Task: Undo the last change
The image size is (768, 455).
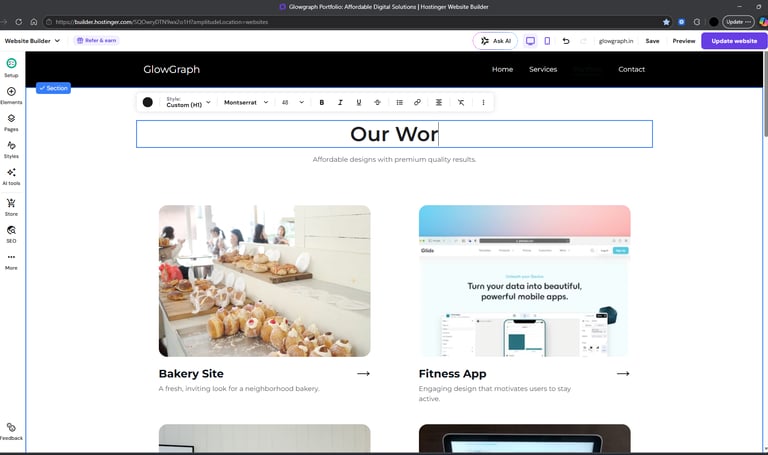Action: point(566,41)
